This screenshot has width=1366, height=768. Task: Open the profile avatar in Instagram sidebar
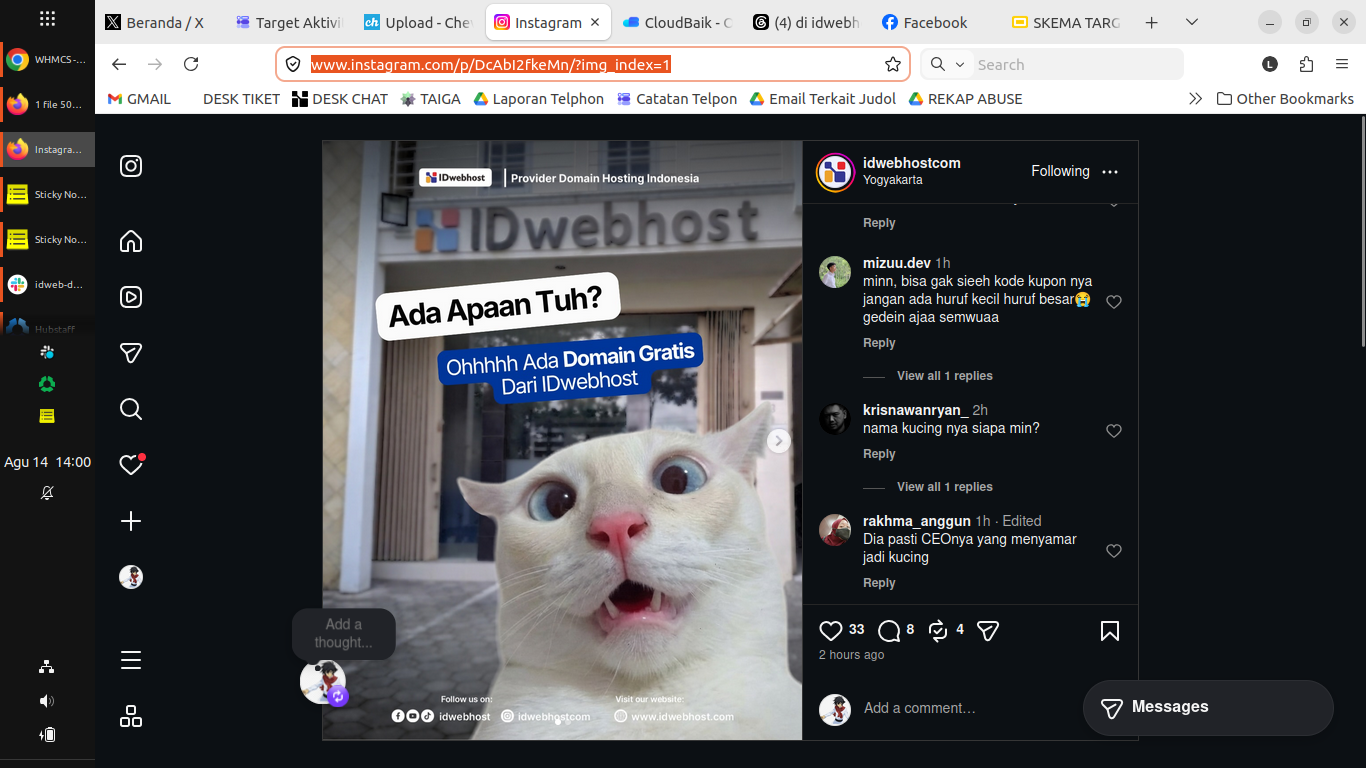131,577
